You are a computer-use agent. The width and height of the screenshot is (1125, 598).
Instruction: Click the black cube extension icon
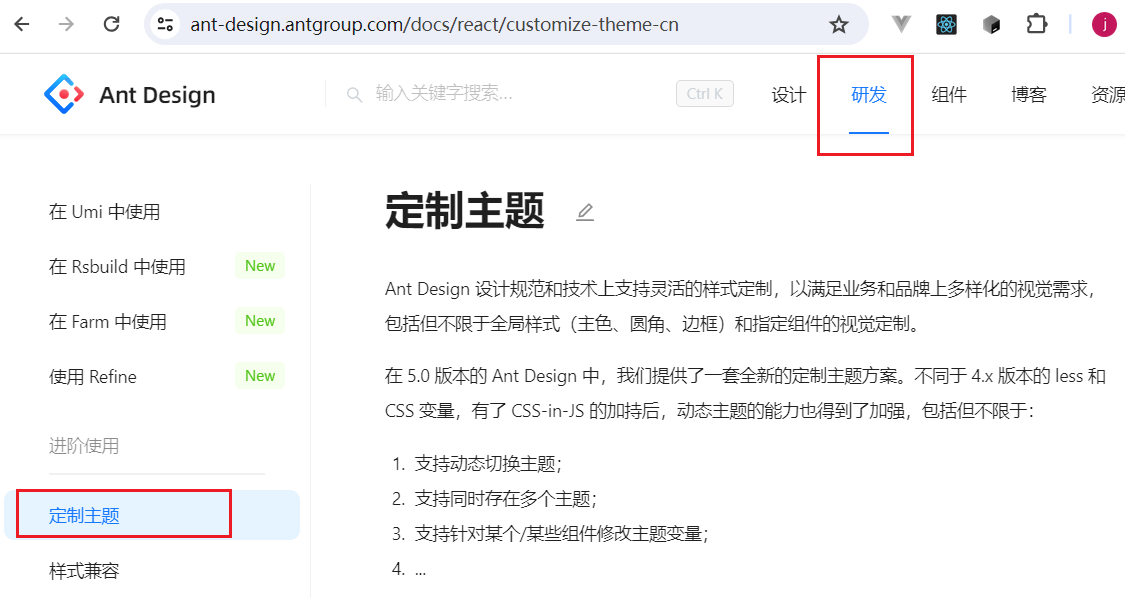point(992,25)
